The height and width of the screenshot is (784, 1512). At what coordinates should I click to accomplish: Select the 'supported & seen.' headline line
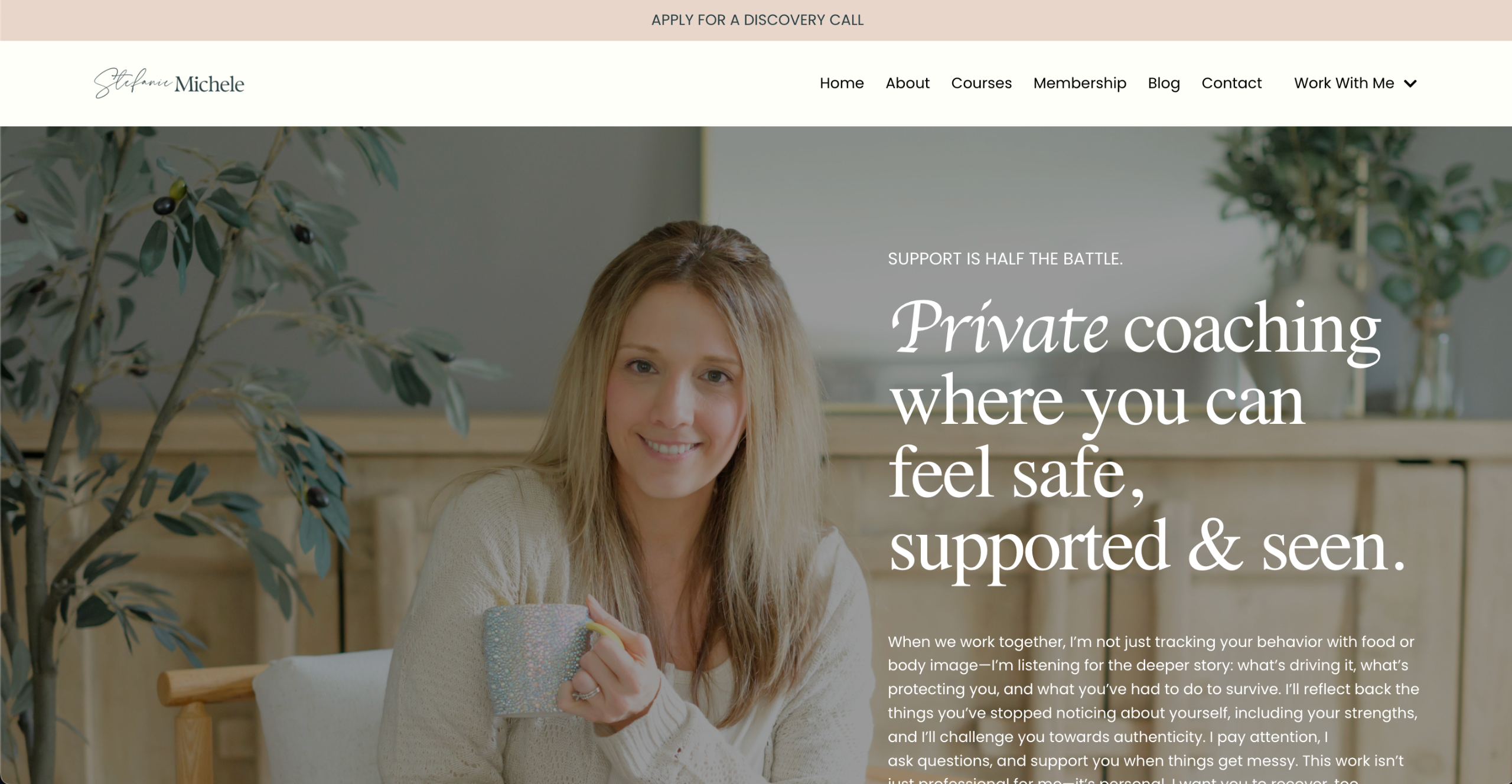pyautogui.click(x=1147, y=548)
